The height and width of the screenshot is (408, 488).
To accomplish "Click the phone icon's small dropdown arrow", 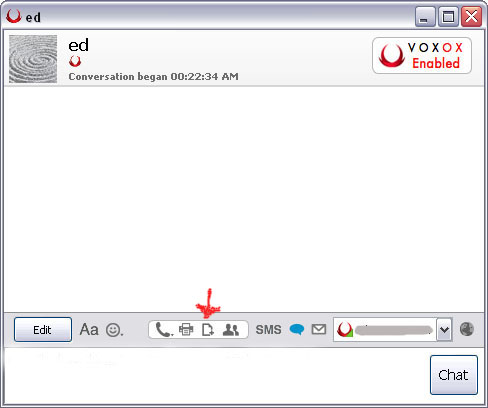I will (172, 334).
